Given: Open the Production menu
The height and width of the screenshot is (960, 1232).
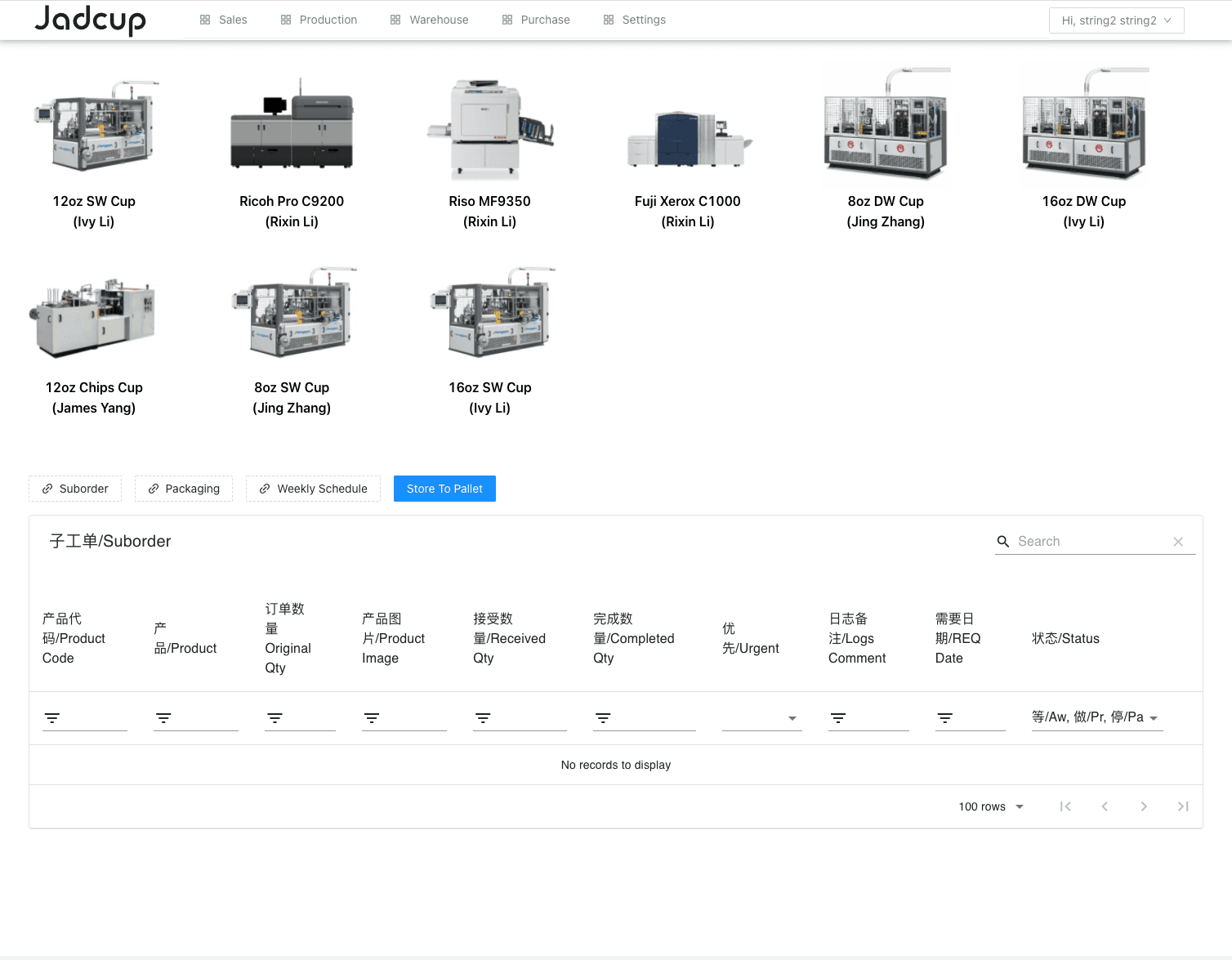Looking at the screenshot, I should [319, 20].
